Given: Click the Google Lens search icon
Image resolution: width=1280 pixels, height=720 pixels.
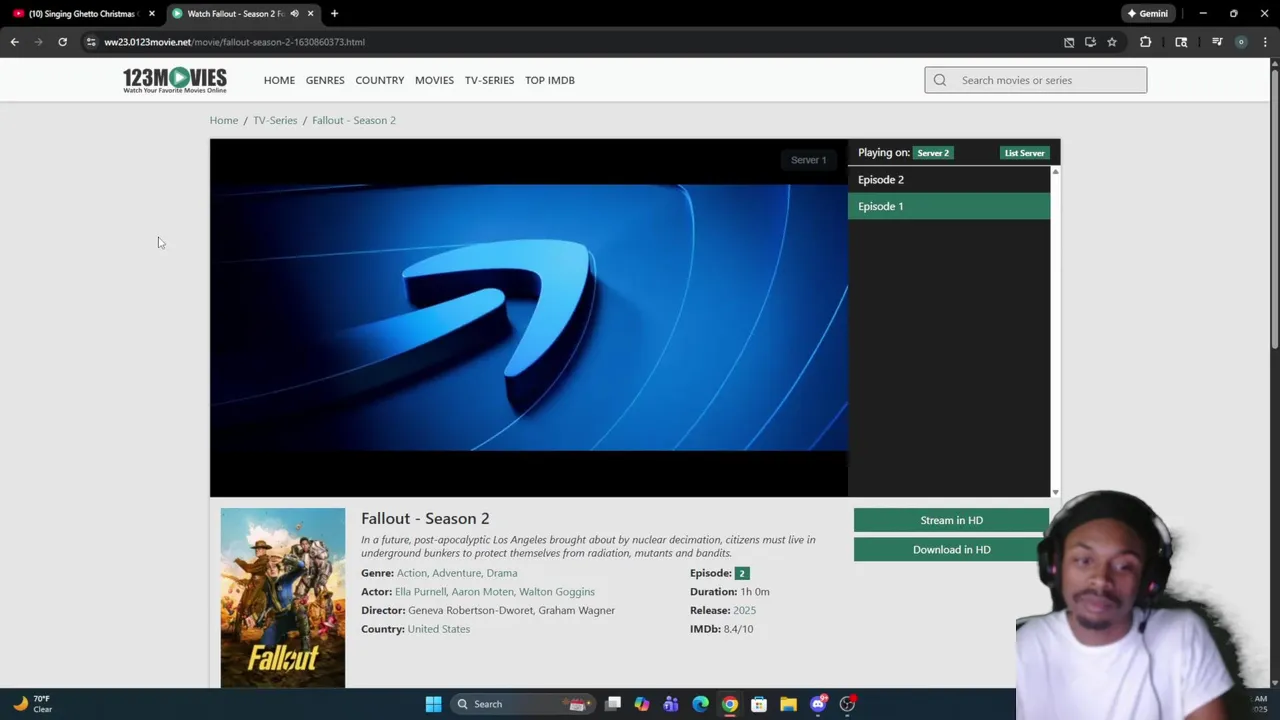Looking at the screenshot, I should [x=1181, y=42].
